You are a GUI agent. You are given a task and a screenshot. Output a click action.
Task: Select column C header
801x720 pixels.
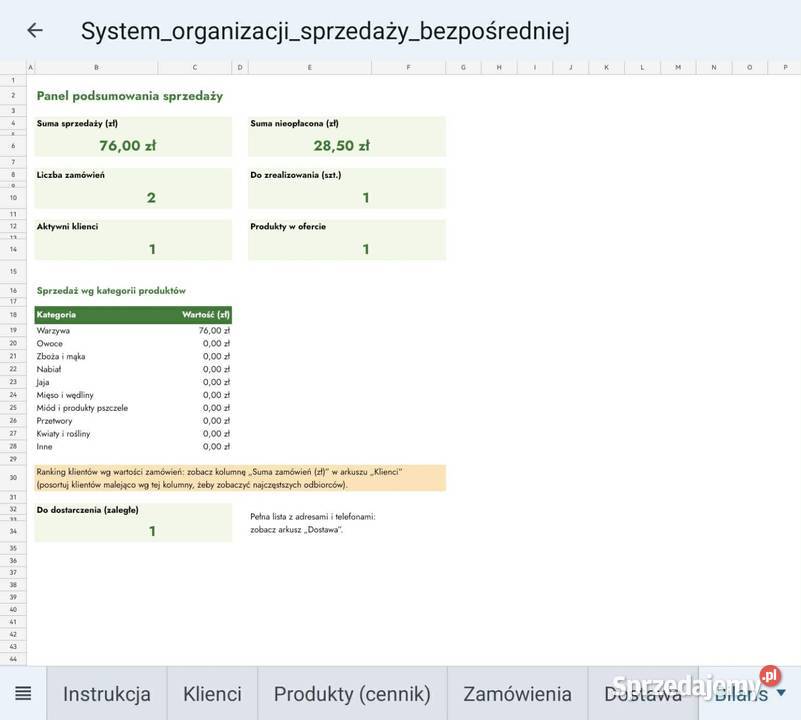195,67
